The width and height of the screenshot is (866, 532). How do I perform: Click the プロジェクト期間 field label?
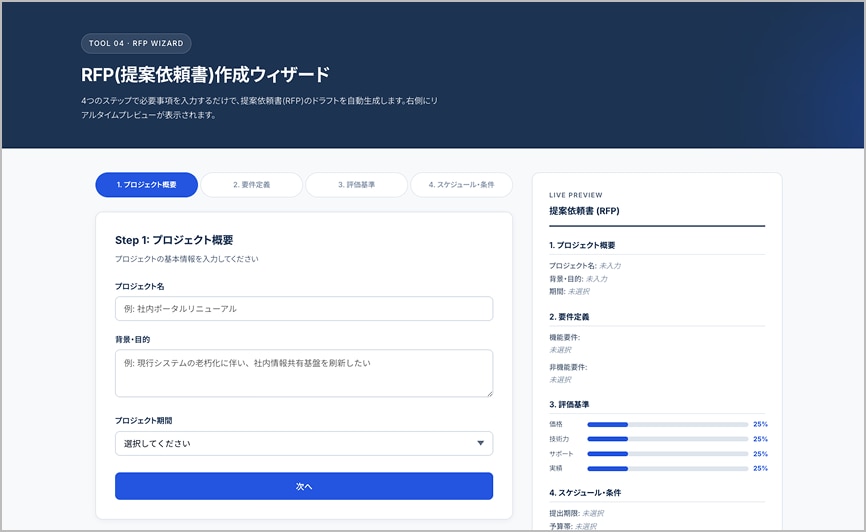(x=150, y=421)
